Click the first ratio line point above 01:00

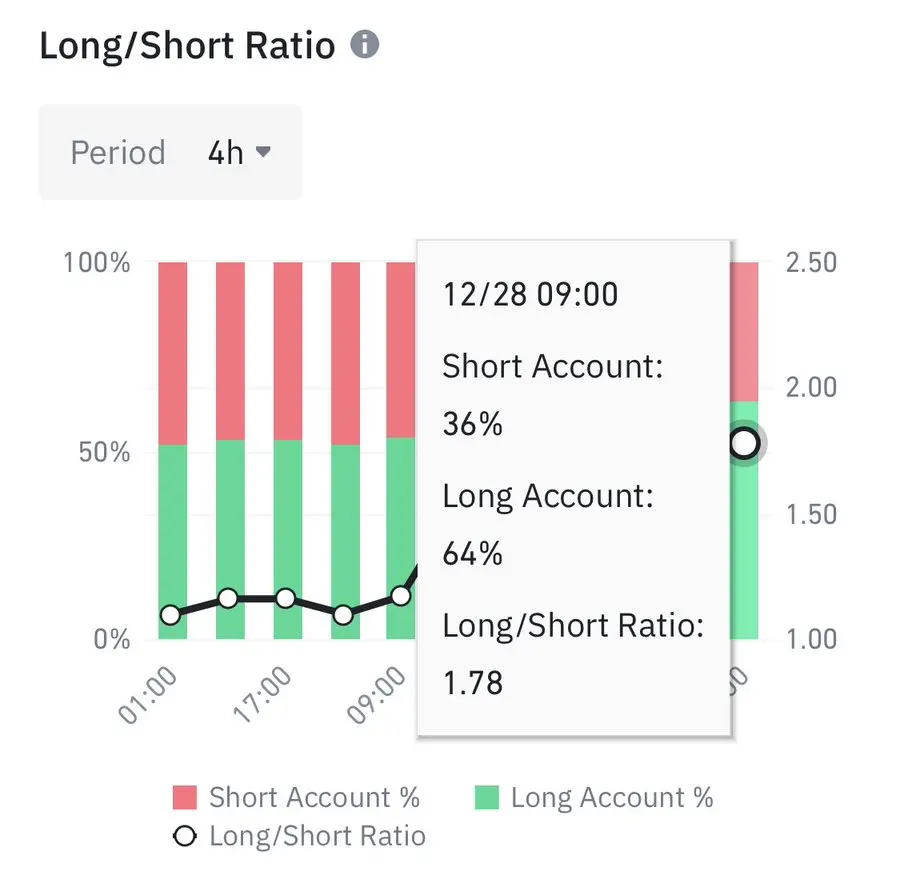tap(170, 614)
